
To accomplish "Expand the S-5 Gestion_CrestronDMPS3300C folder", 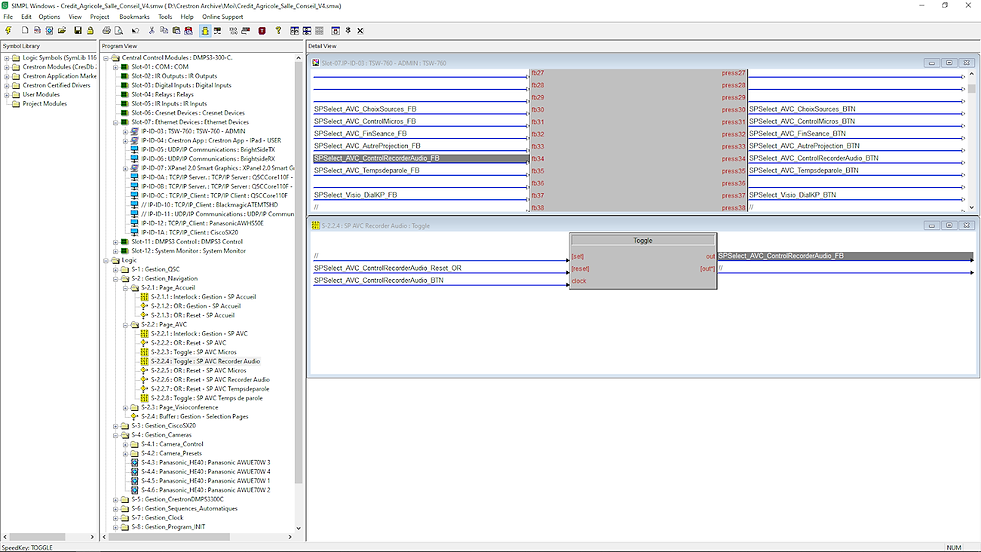I will pyautogui.click(x=116, y=499).
